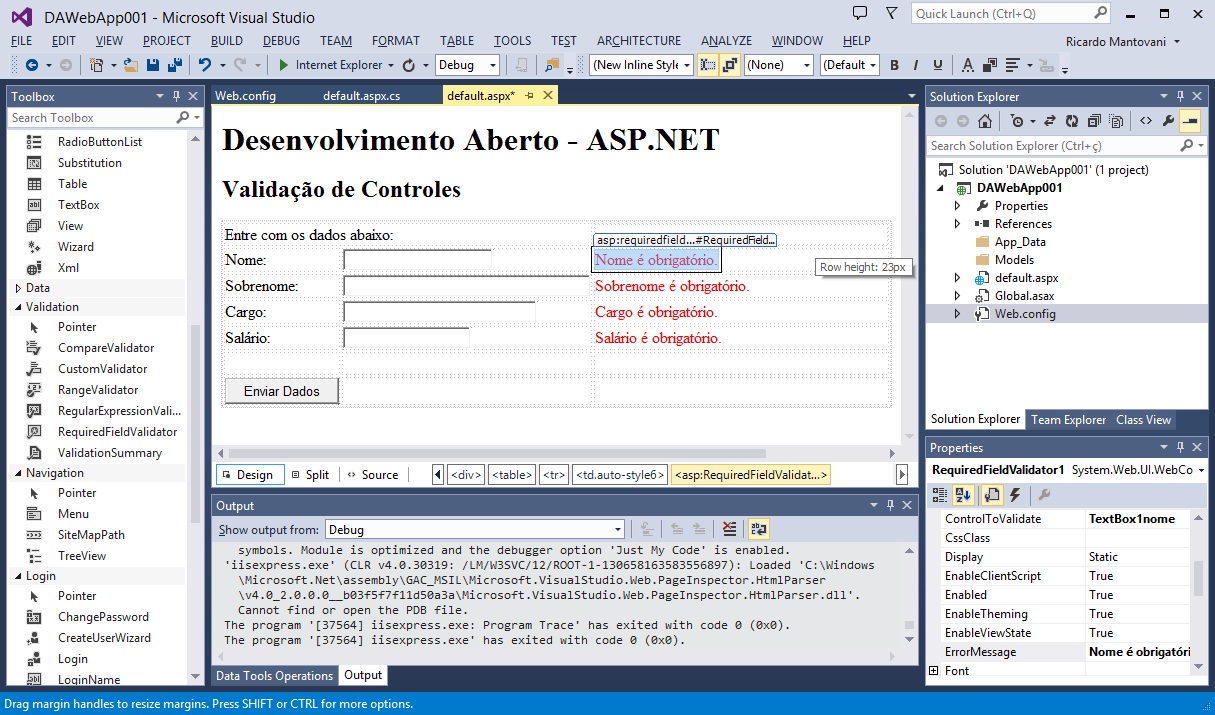The image size is (1215, 715).
Task: Toggle word wrap in Output panel
Action: coord(758,530)
